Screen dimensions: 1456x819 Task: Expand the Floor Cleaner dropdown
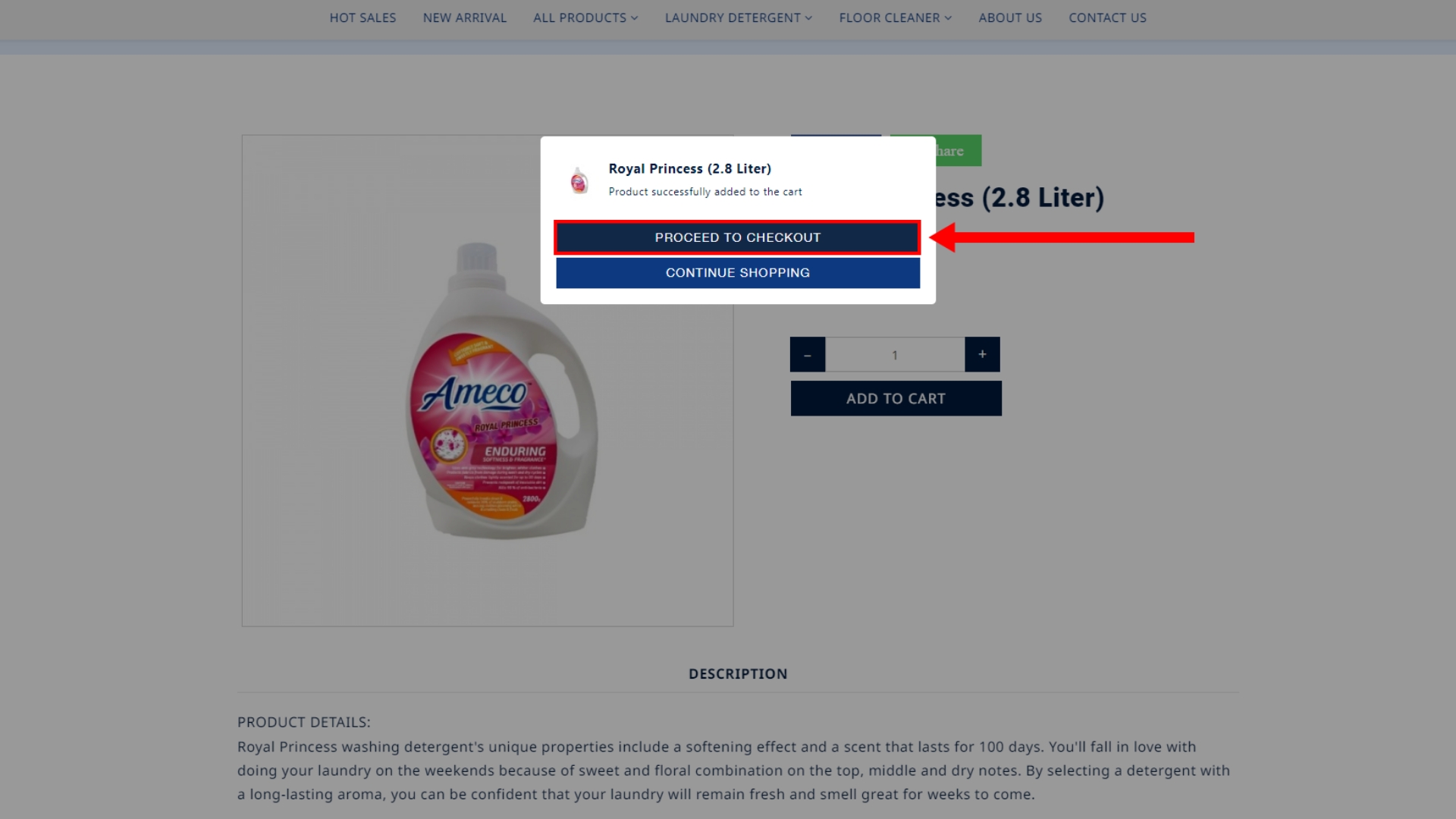pos(896,17)
